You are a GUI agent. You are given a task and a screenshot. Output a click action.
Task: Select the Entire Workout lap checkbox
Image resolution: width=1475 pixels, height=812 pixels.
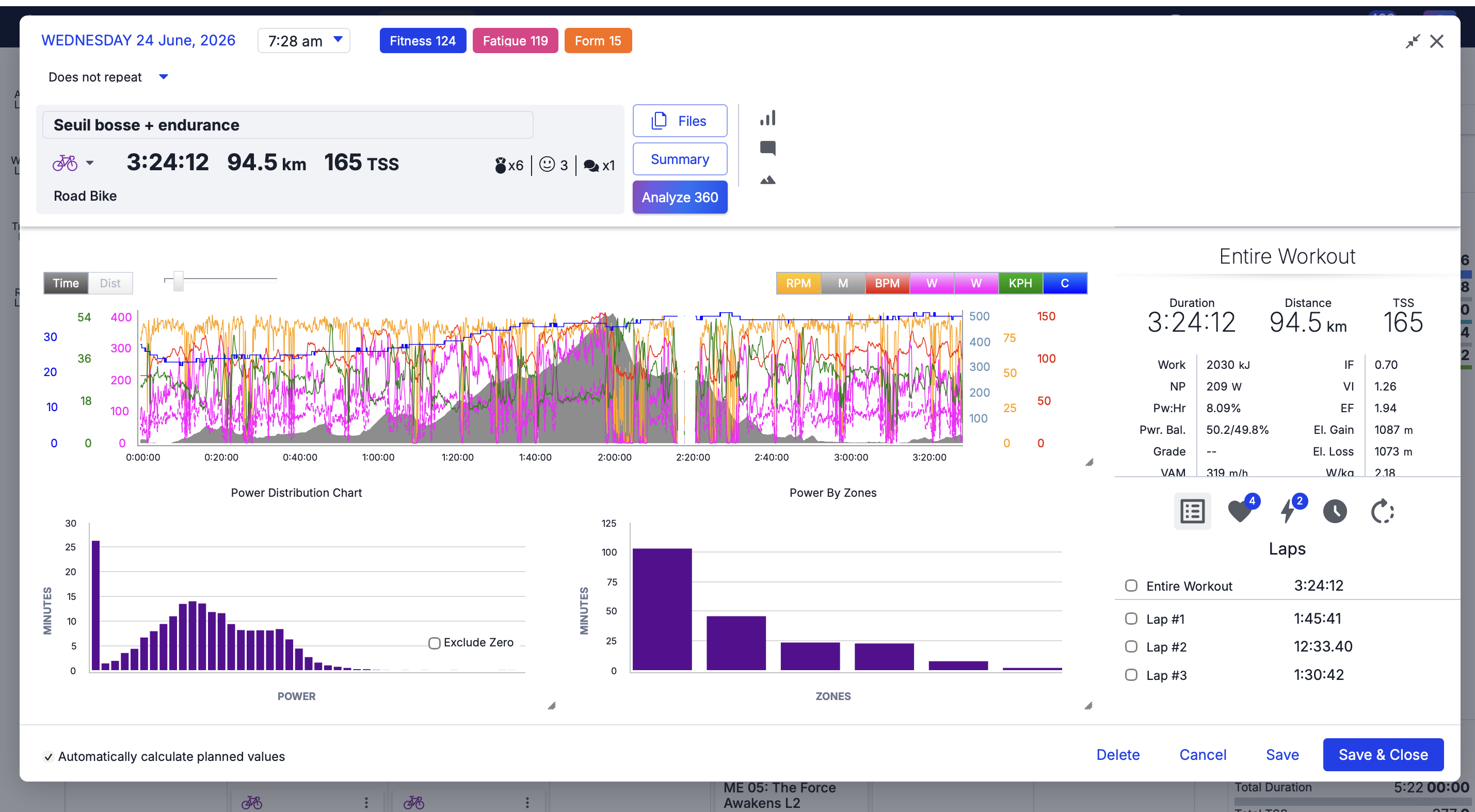[x=1131, y=586]
